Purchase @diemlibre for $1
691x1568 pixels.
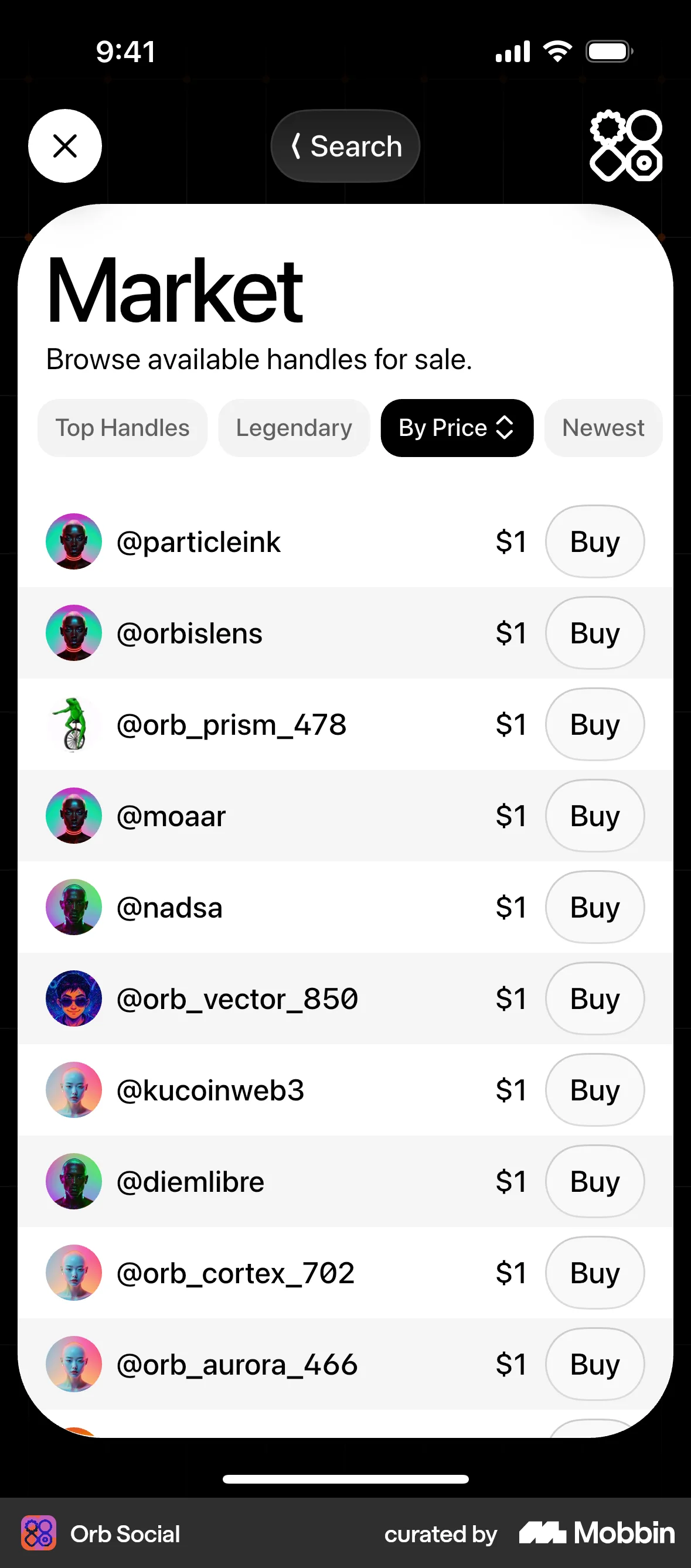point(594,1181)
